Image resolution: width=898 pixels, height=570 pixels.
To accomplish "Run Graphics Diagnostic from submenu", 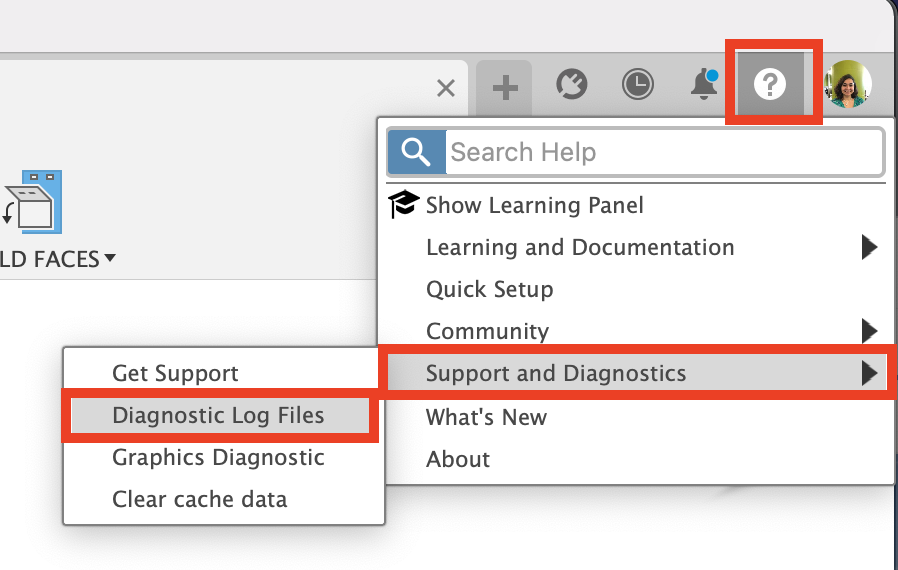I will click(x=218, y=457).
